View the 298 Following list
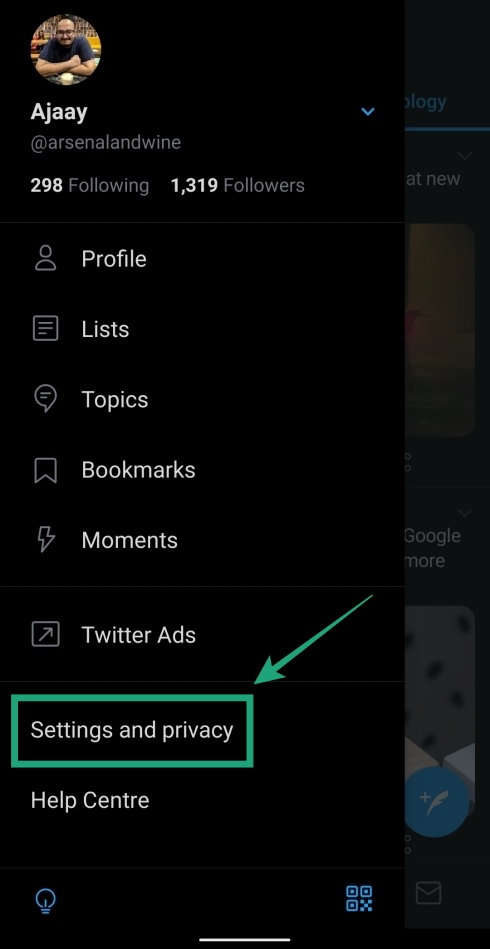The width and height of the screenshot is (490, 949). (x=90, y=185)
